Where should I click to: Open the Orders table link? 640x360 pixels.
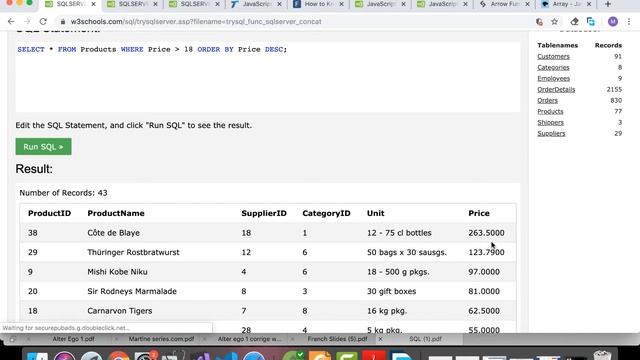point(547,100)
